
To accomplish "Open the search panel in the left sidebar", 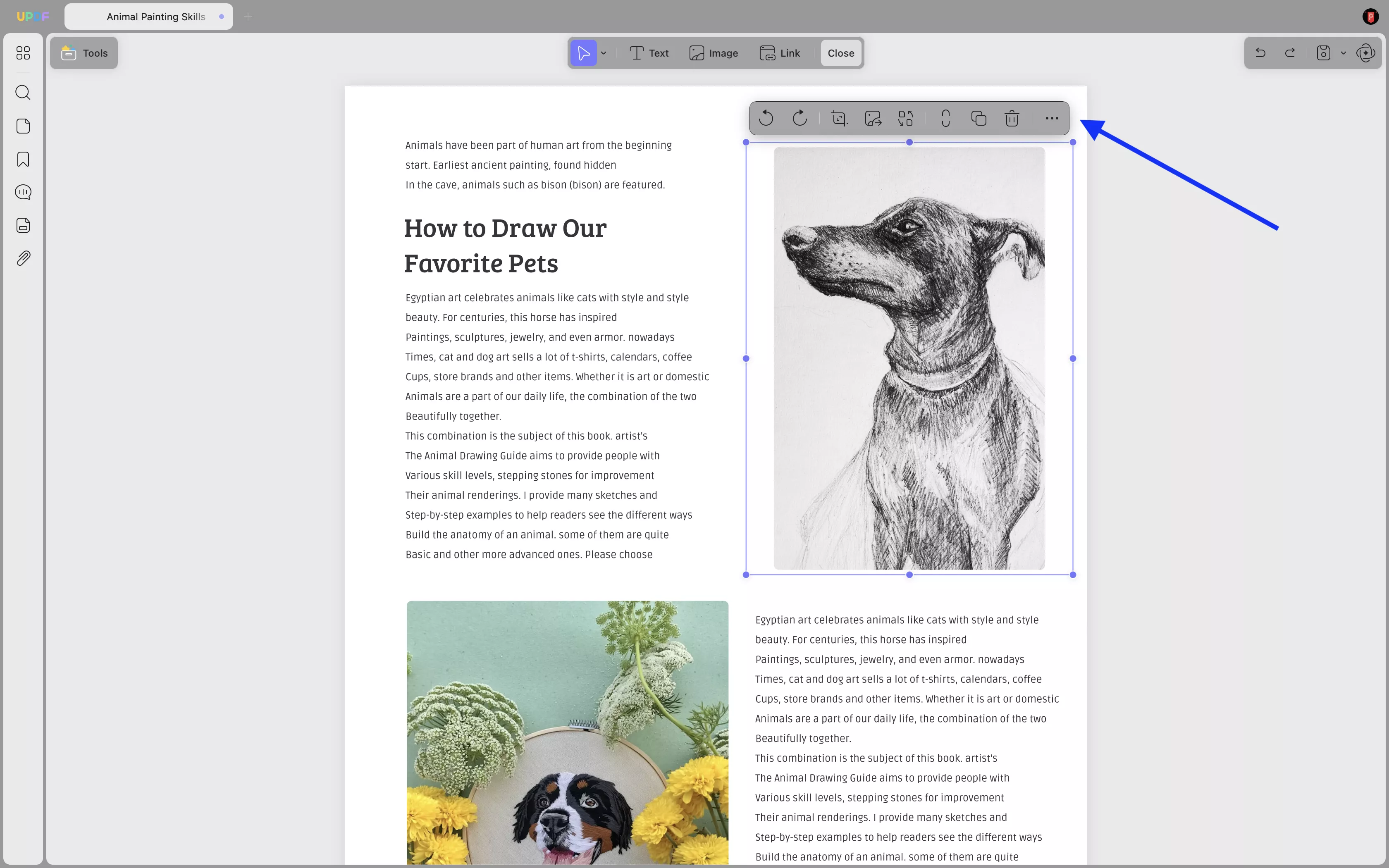I will pyautogui.click(x=23, y=93).
